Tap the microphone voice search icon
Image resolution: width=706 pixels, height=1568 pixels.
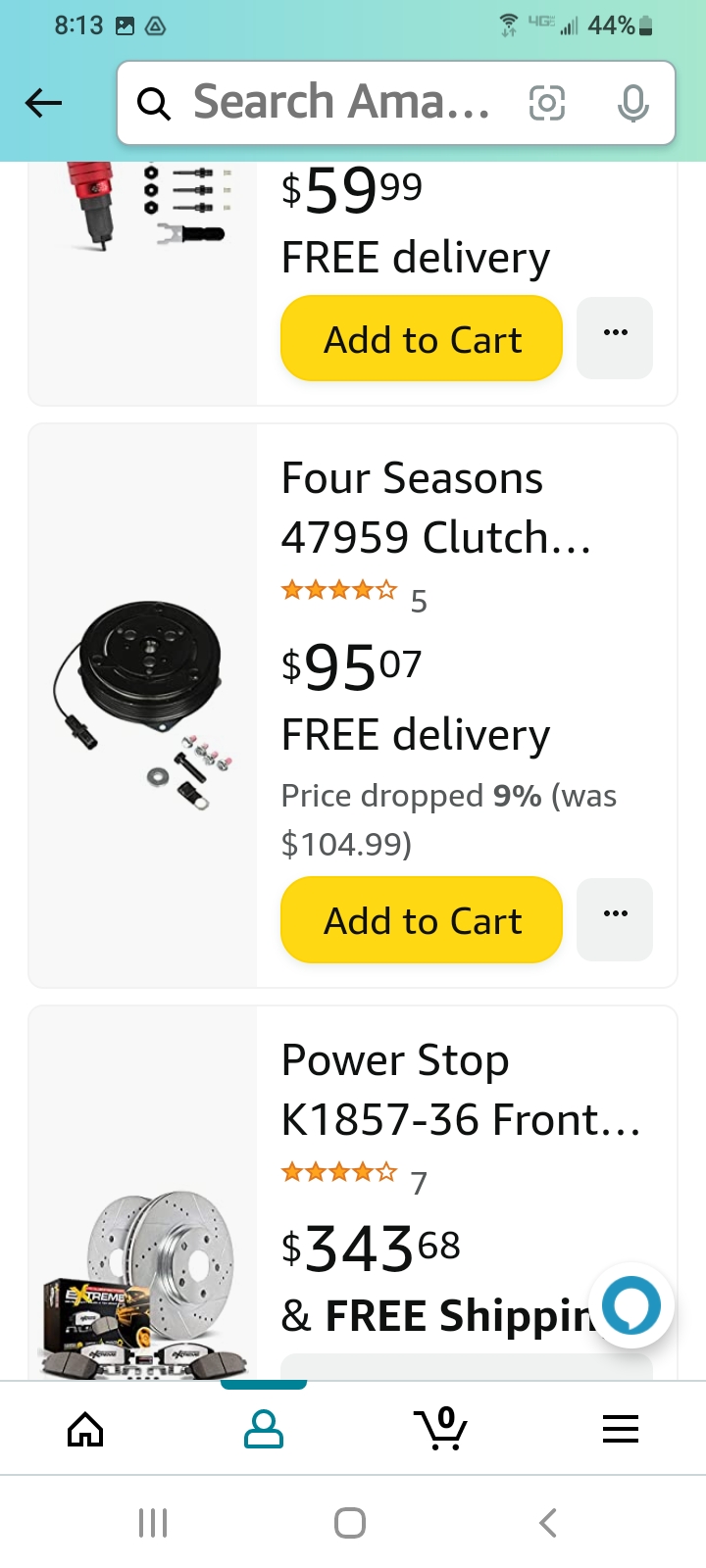tap(632, 103)
